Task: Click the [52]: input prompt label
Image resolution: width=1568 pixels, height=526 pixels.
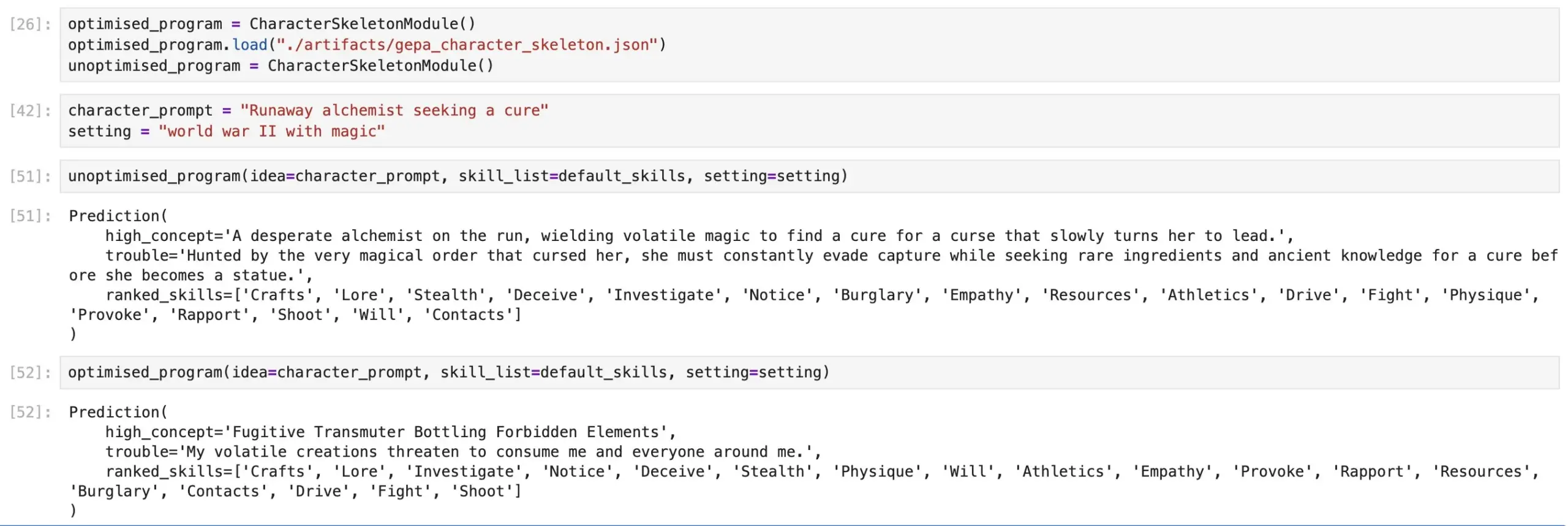Action: 31,373
